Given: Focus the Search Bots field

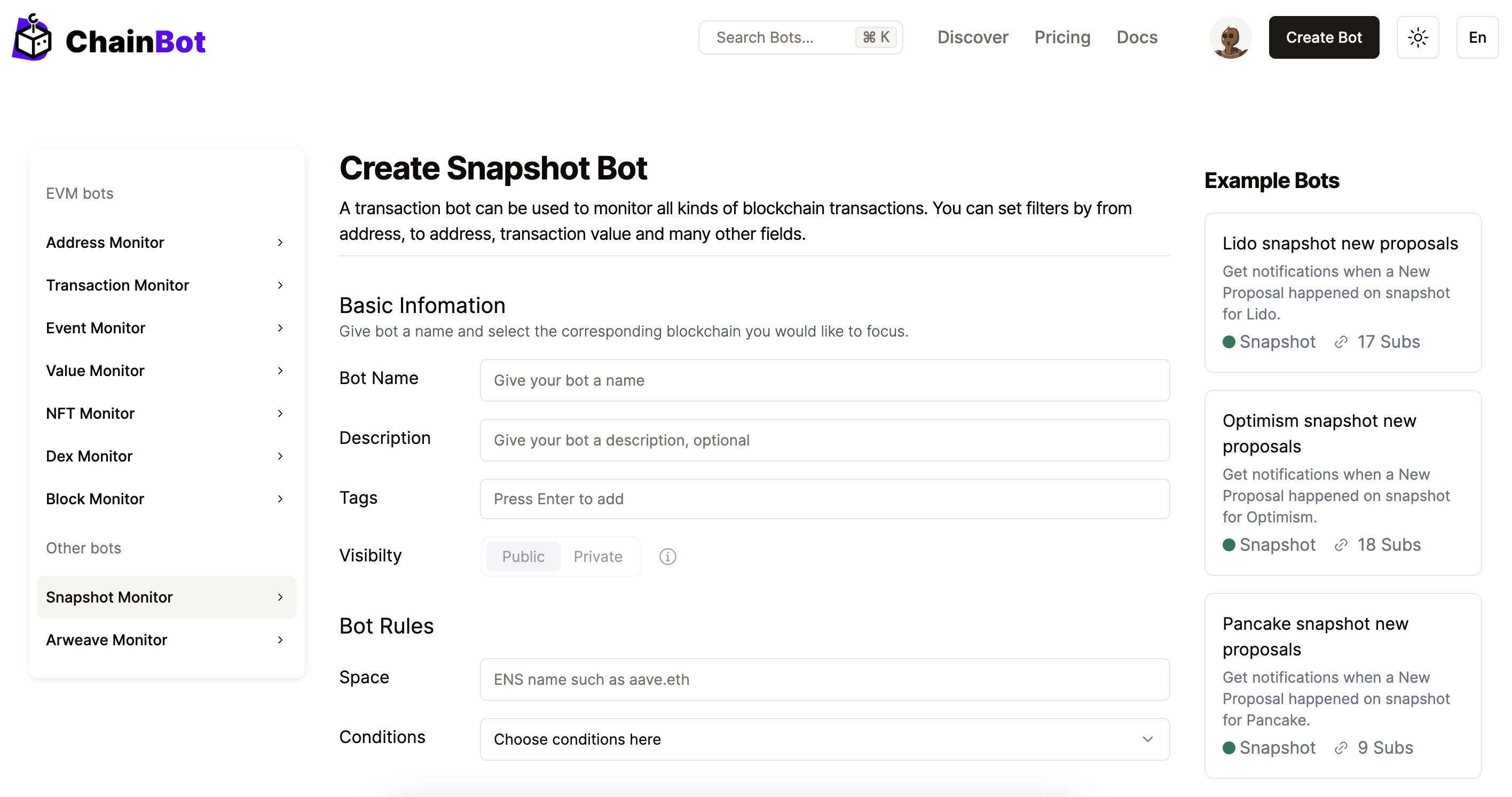Looking at the screenshot, I should click(x=775, y=37).
